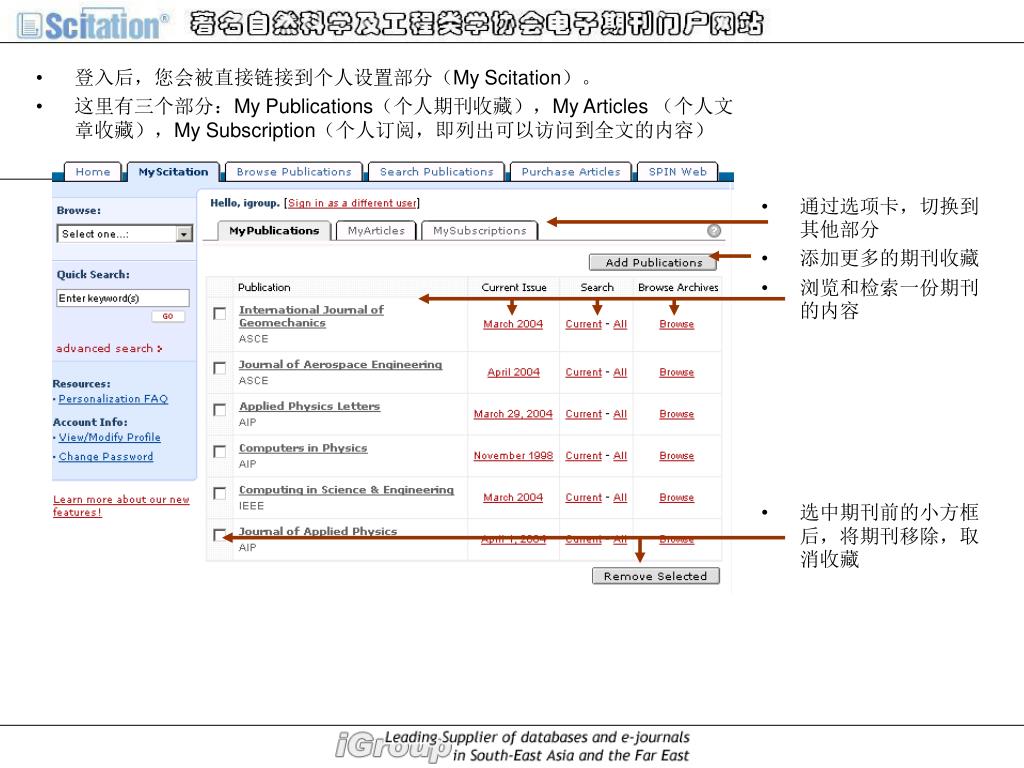The image size is (1024, 768).
Task: Click All search link for Applied Physics Letters
Action: pyautogui.click(x=620, y=414)
